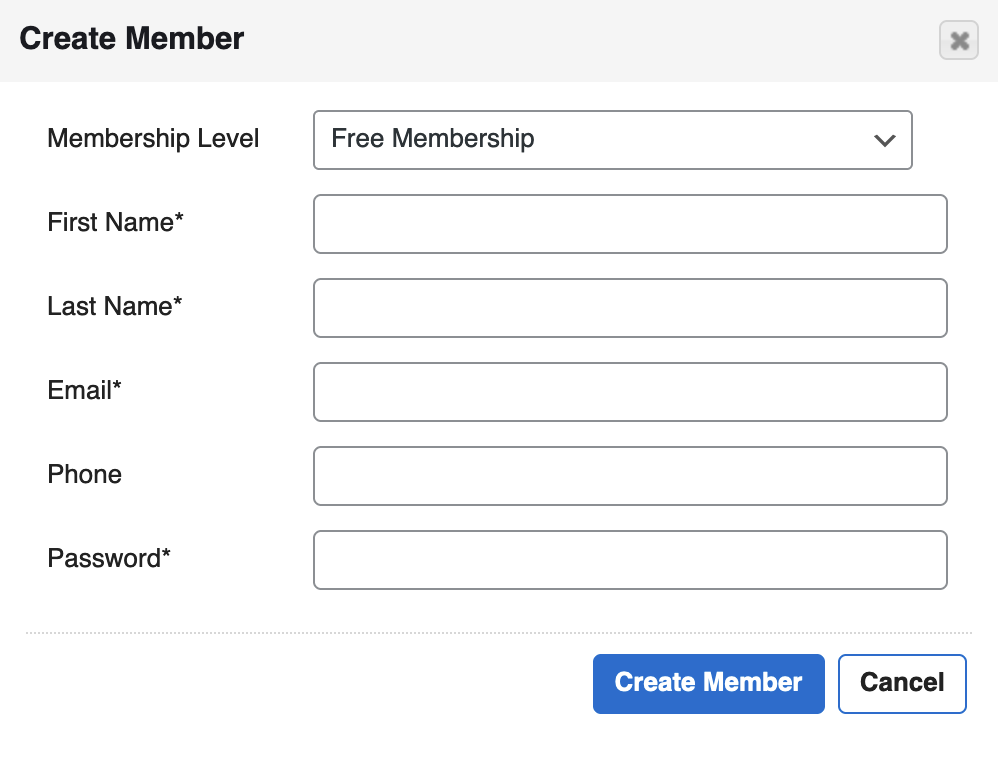Close the Create Member dialog with X icon
998x758 pixels.
click(959, 40)
